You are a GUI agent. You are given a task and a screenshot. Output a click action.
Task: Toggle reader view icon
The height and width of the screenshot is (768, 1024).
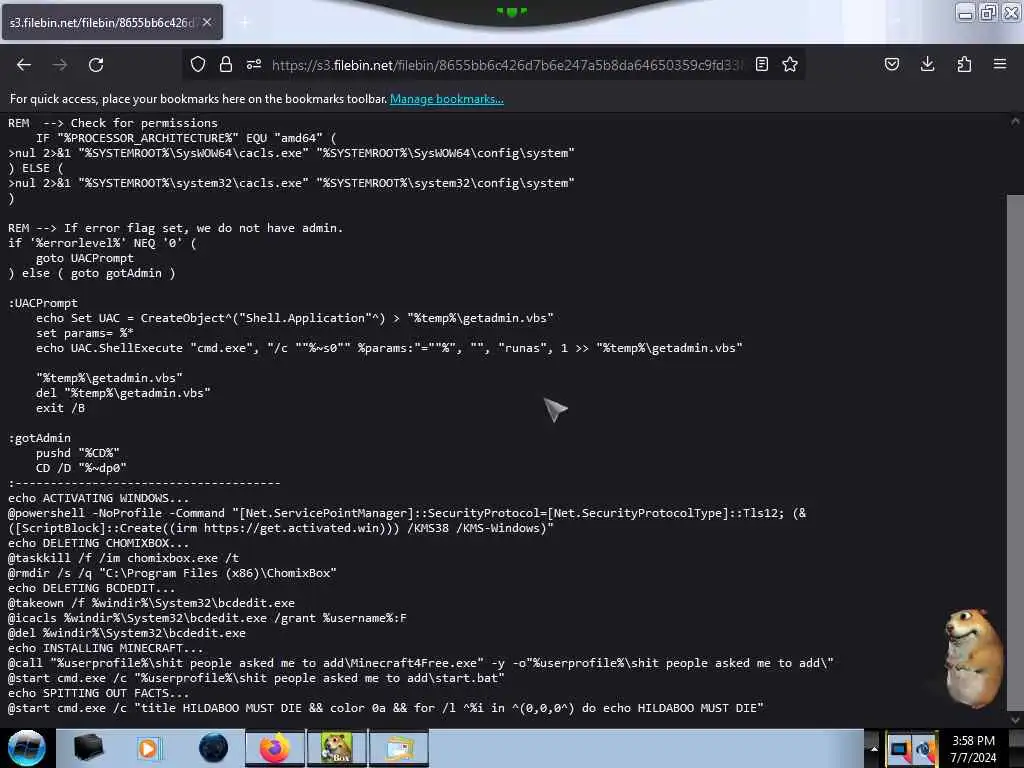[x=761, y=64]
